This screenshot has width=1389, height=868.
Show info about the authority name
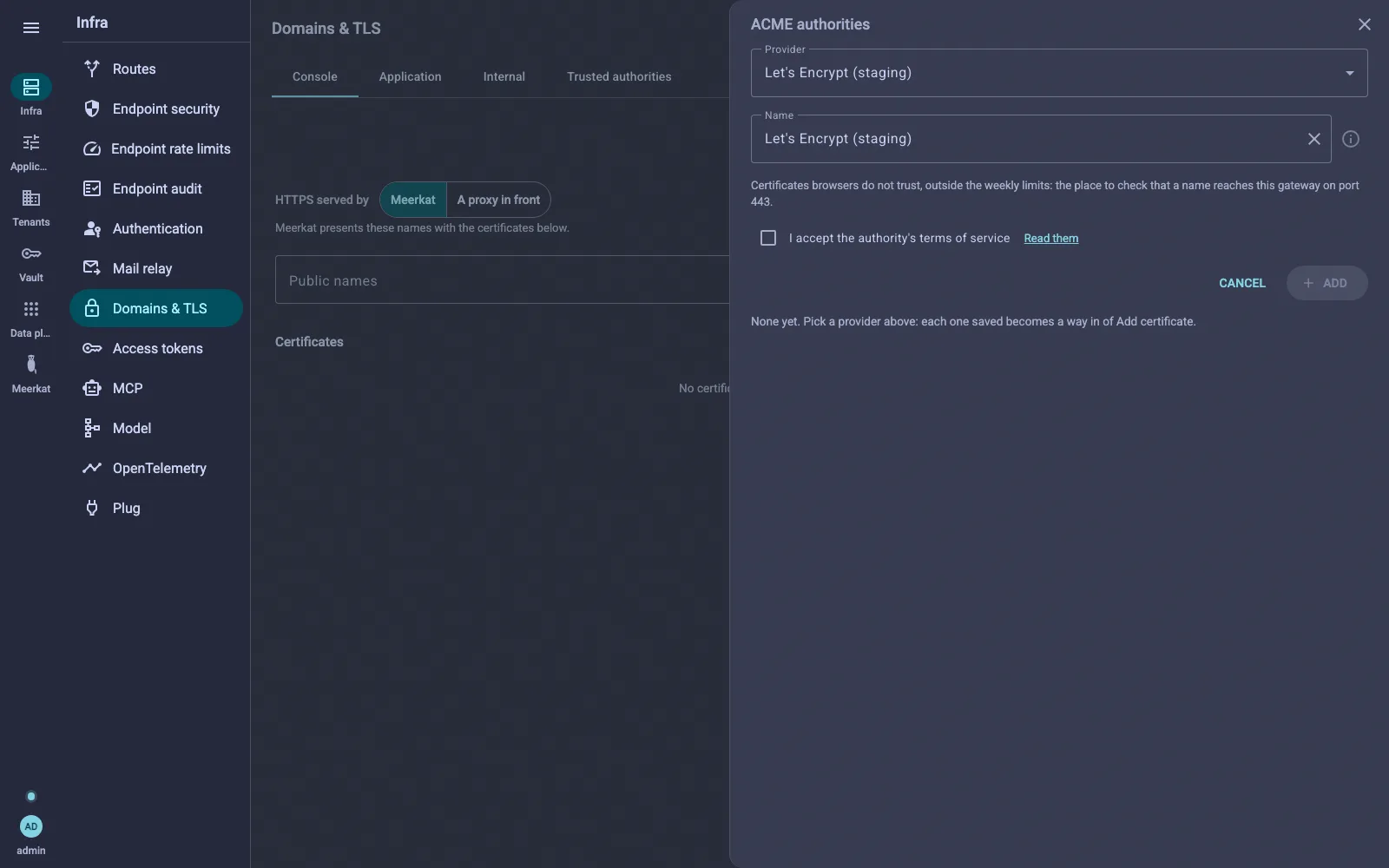click(1351, 139)
